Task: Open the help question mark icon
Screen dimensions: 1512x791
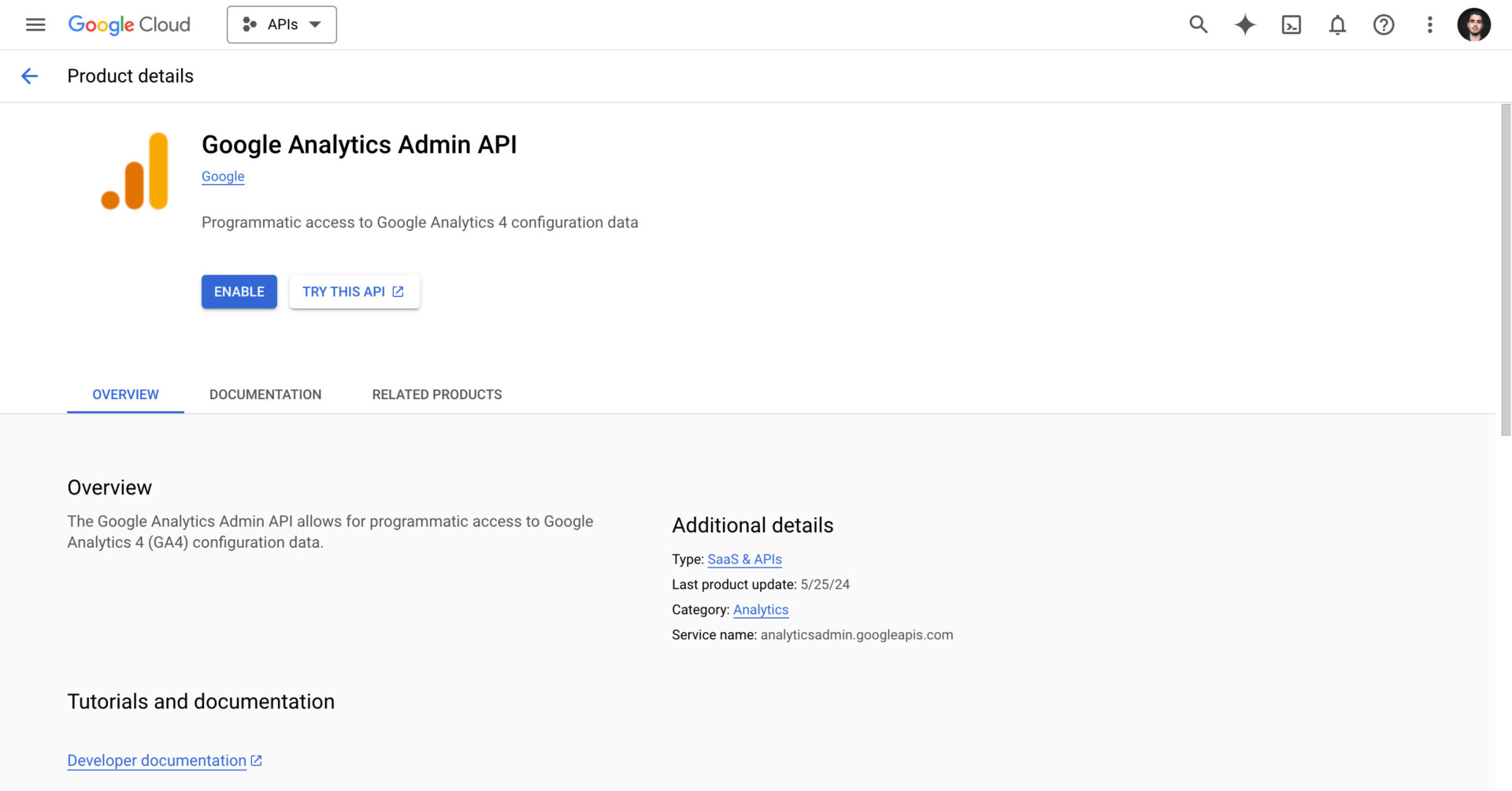Action: click(1384, 24)
